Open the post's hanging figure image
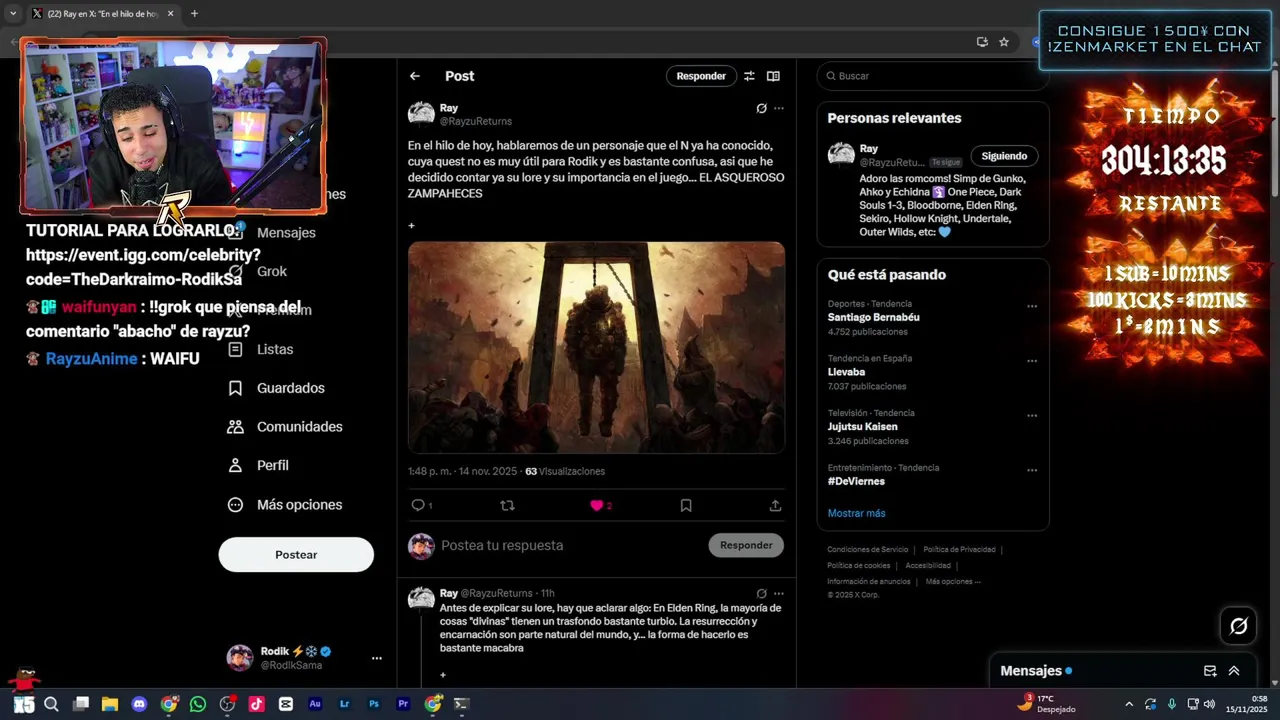This screenshot has width=1280, height=720. click(x=596, y=347)
